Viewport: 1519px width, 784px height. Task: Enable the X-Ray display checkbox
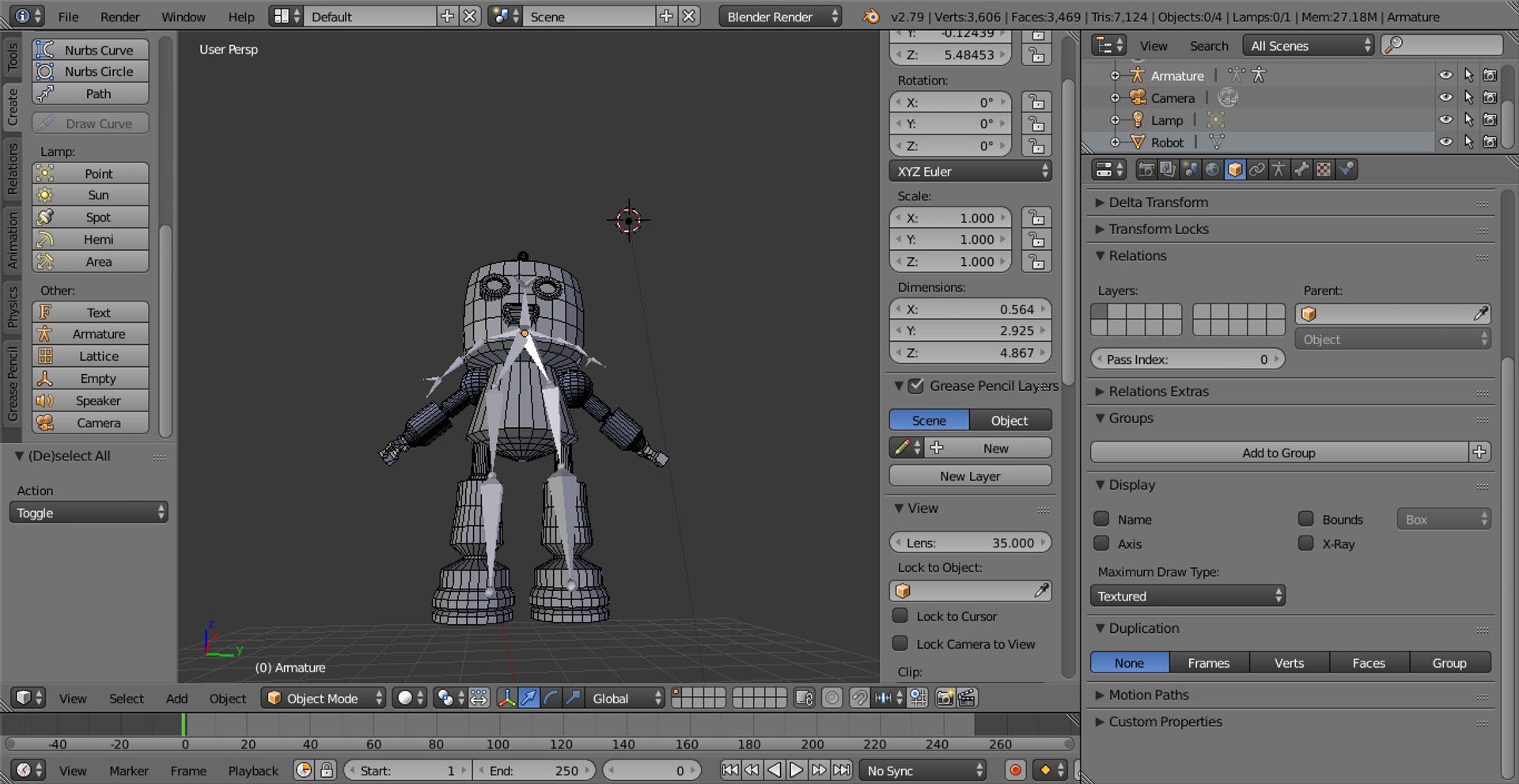[1306, 543]
